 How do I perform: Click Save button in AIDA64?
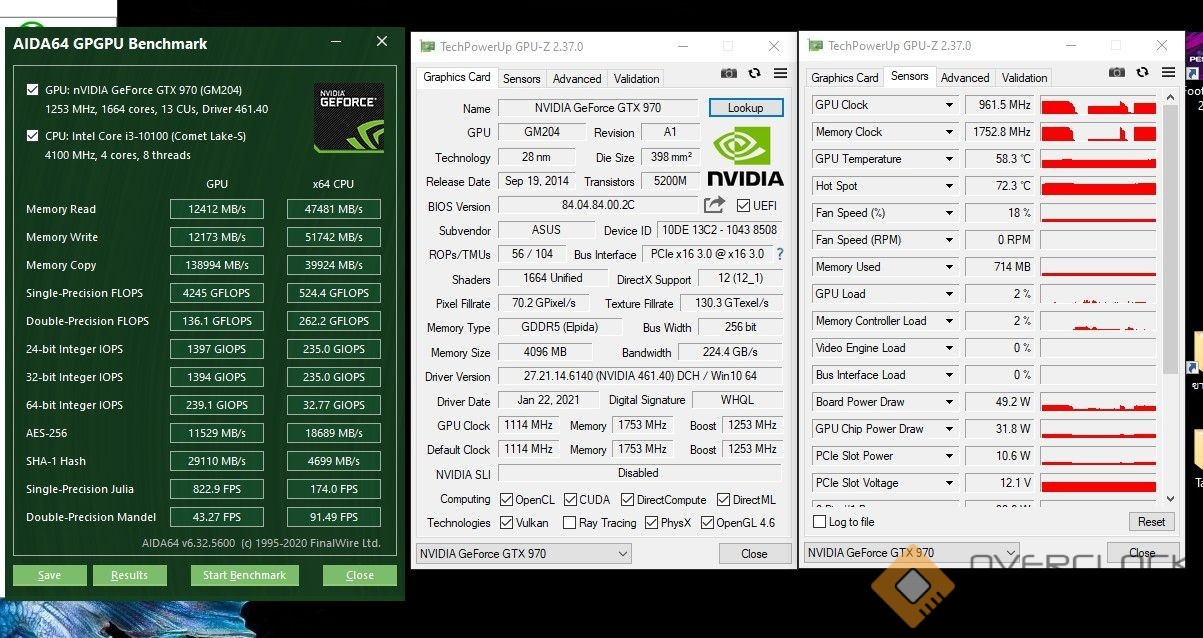[x=49, y=575]
